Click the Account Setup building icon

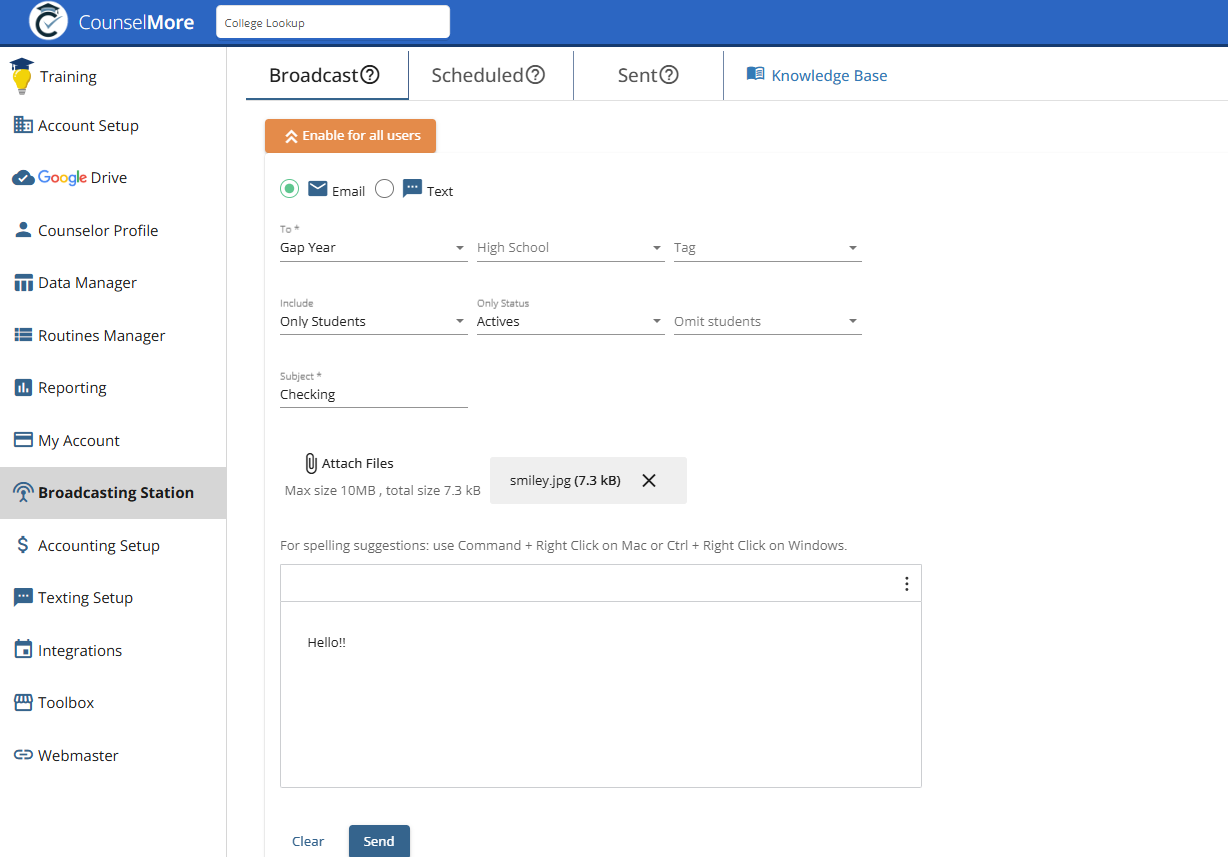coord(23,125)
